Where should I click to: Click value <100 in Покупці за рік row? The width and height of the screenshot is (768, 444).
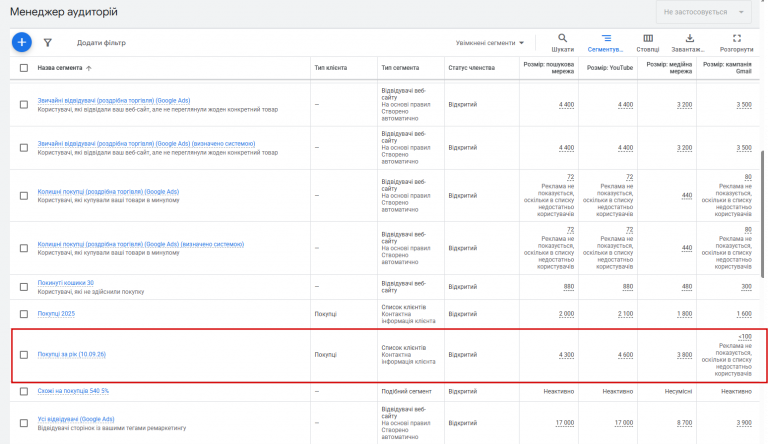click(x=745, y=337)
